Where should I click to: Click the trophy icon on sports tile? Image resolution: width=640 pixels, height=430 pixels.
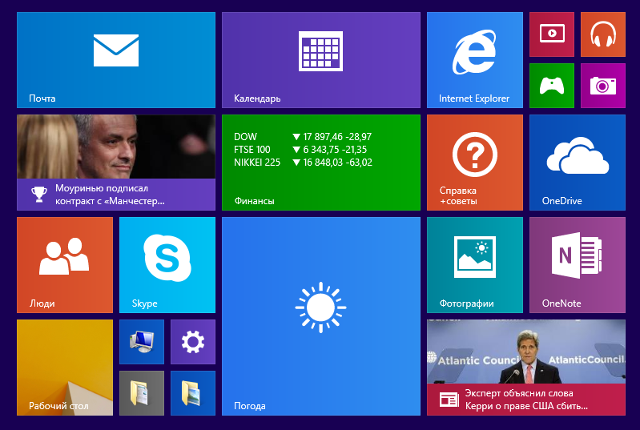(39, 194)
